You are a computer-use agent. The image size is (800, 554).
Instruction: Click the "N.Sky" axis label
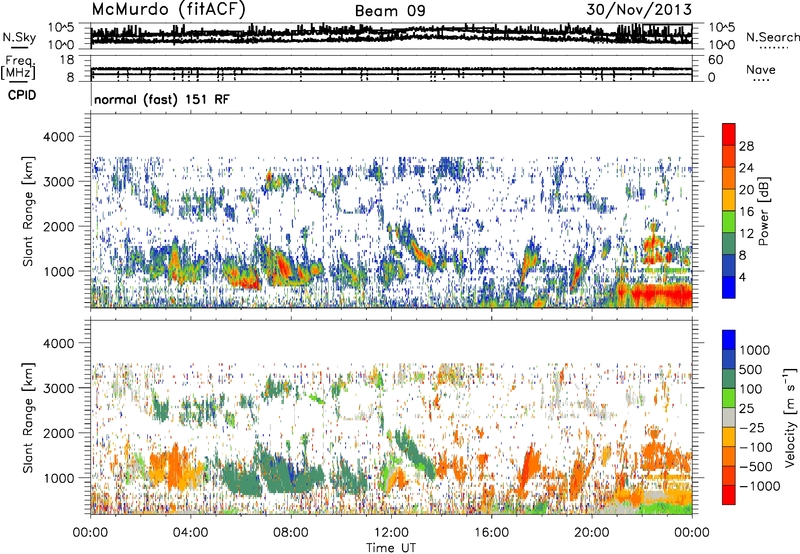pos(19,37)
